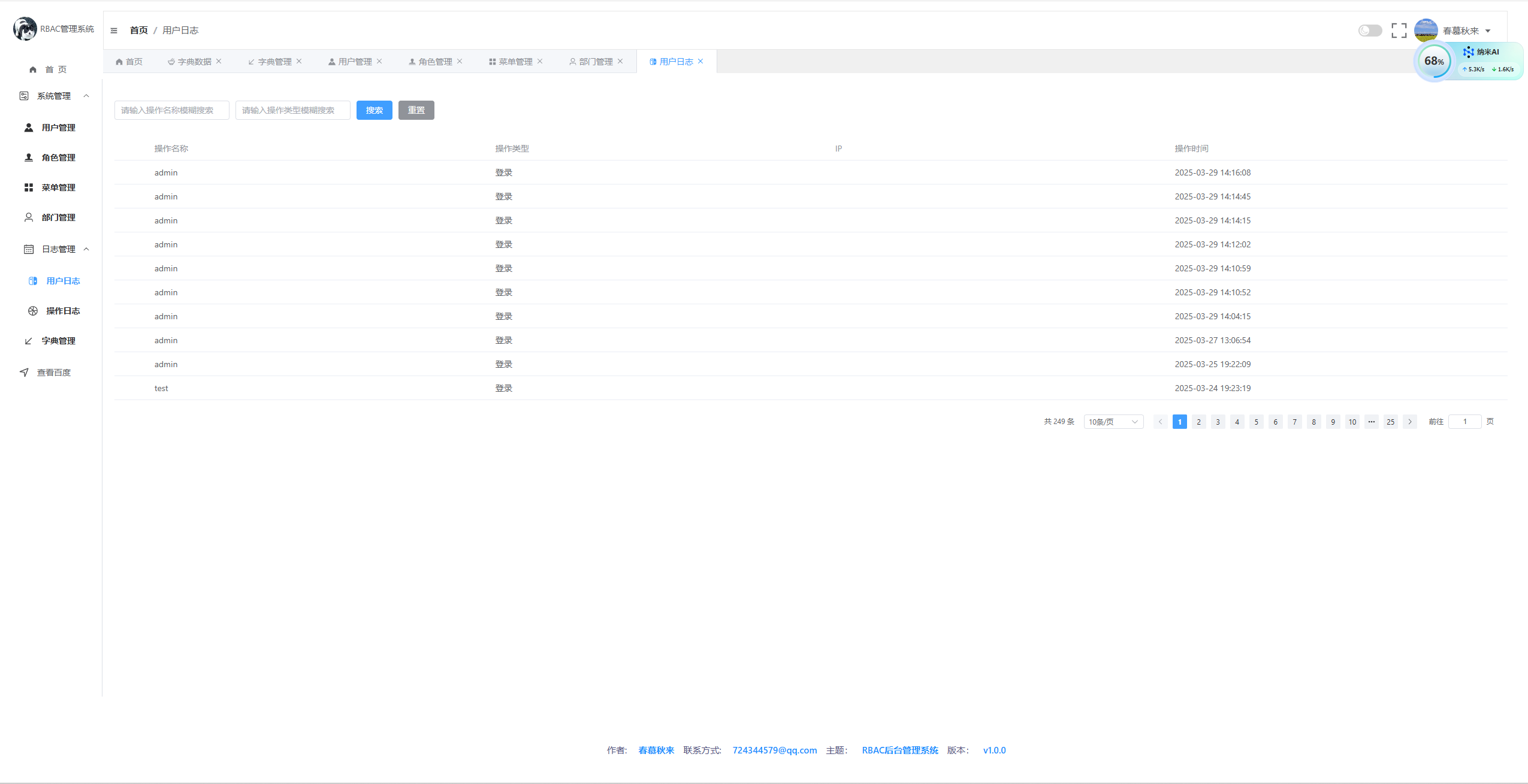Go to page 5 in pagination
This screenshot has height=784, width=1528.
coord(1256,422)
